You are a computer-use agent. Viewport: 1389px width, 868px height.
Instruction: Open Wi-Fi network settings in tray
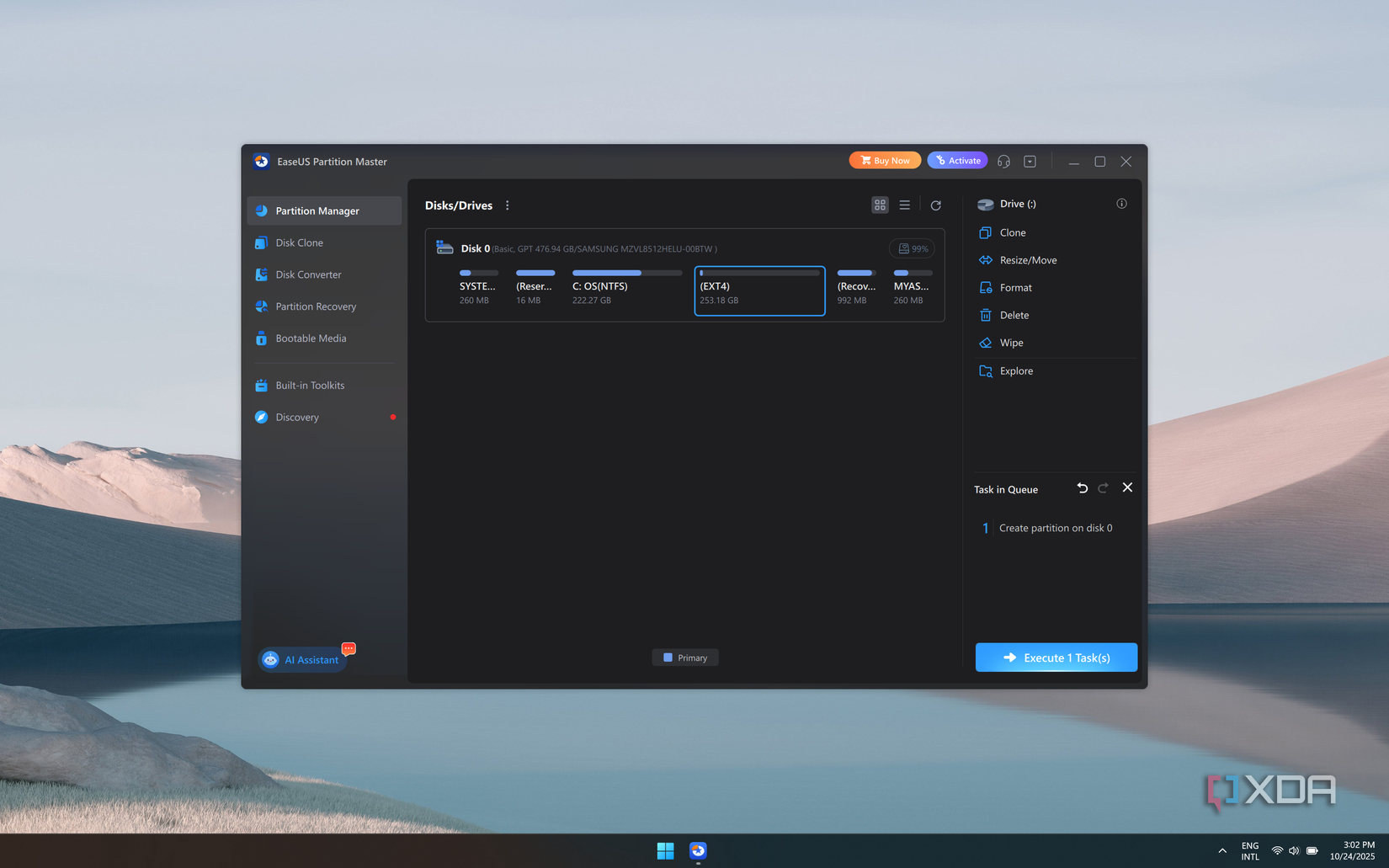pos(1277,851)
